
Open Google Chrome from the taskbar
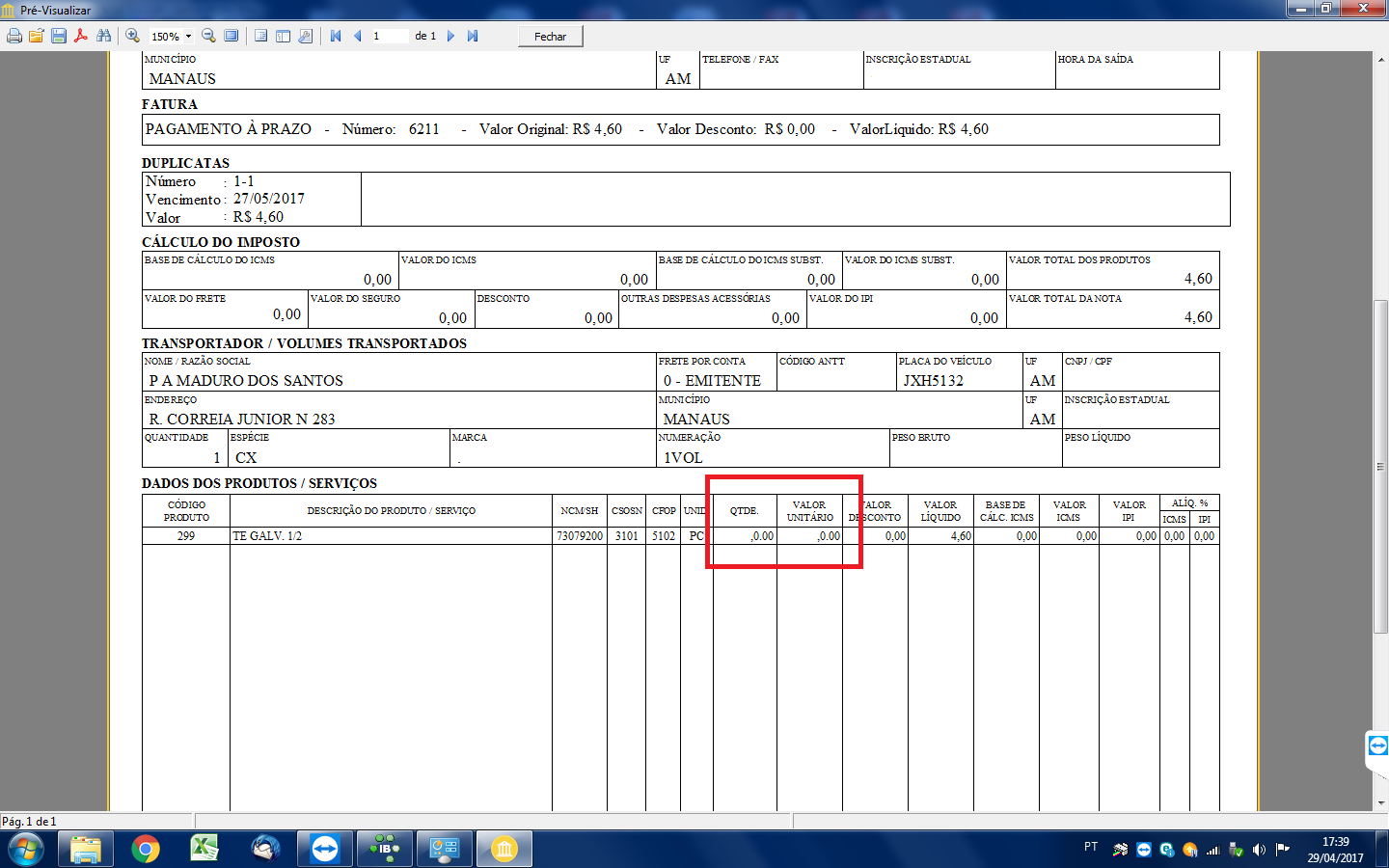[x=146, y=850]
